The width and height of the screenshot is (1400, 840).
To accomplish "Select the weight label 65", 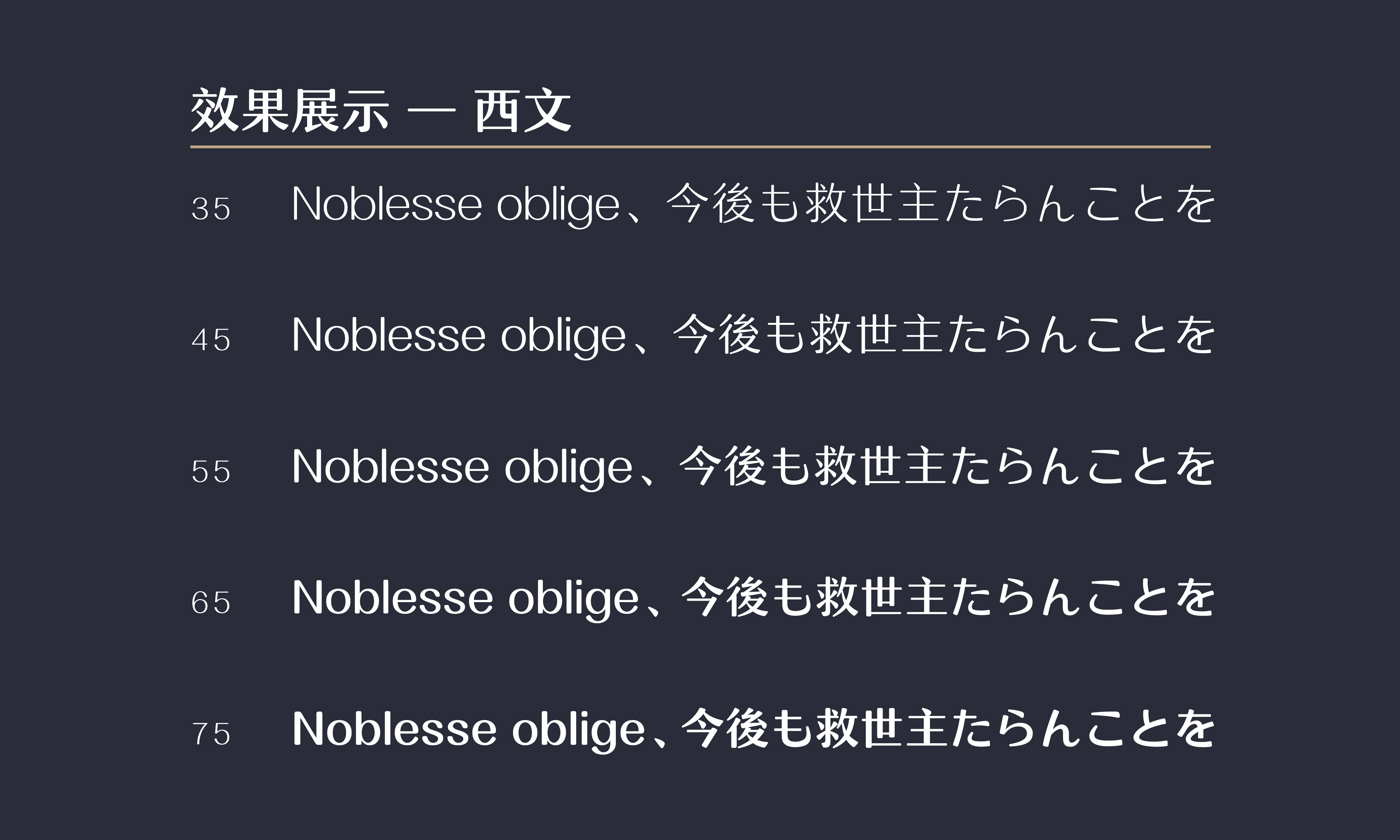I will point(211,603).
